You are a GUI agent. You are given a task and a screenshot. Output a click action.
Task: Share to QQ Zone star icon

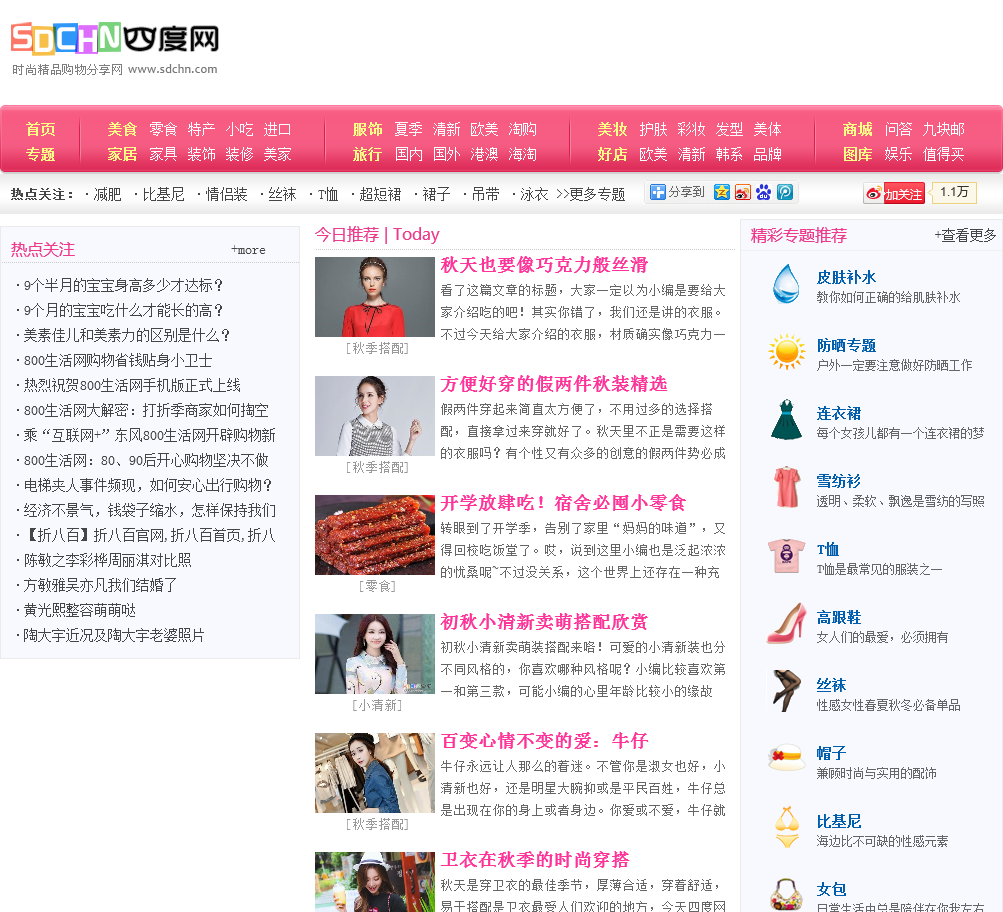[x=722, y=192]
